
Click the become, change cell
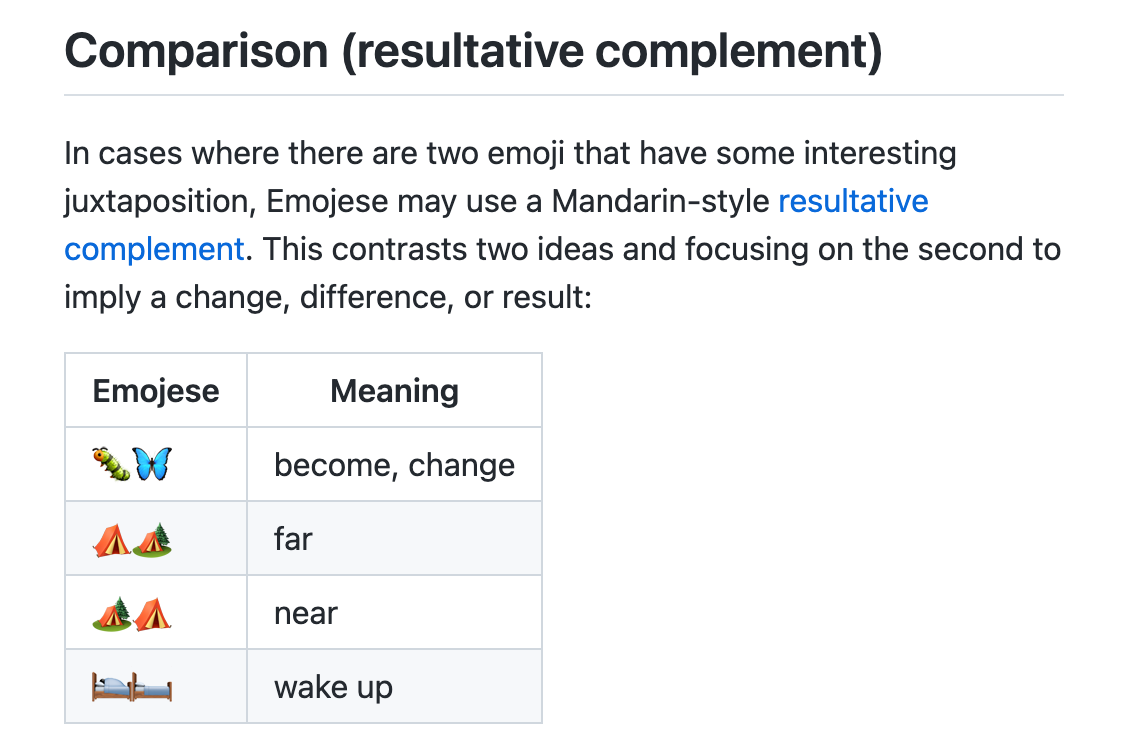click(x=394, y=465)
